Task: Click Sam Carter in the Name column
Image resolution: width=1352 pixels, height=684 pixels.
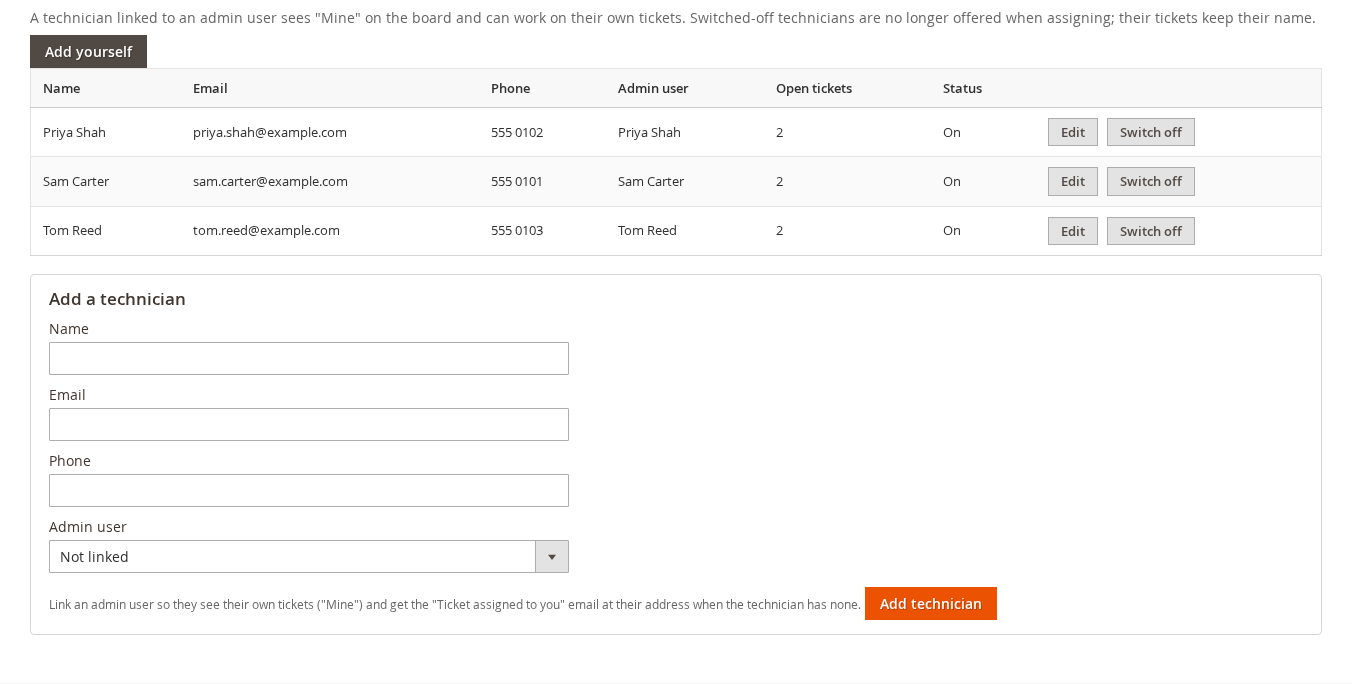Action: (x=76, y=181)
